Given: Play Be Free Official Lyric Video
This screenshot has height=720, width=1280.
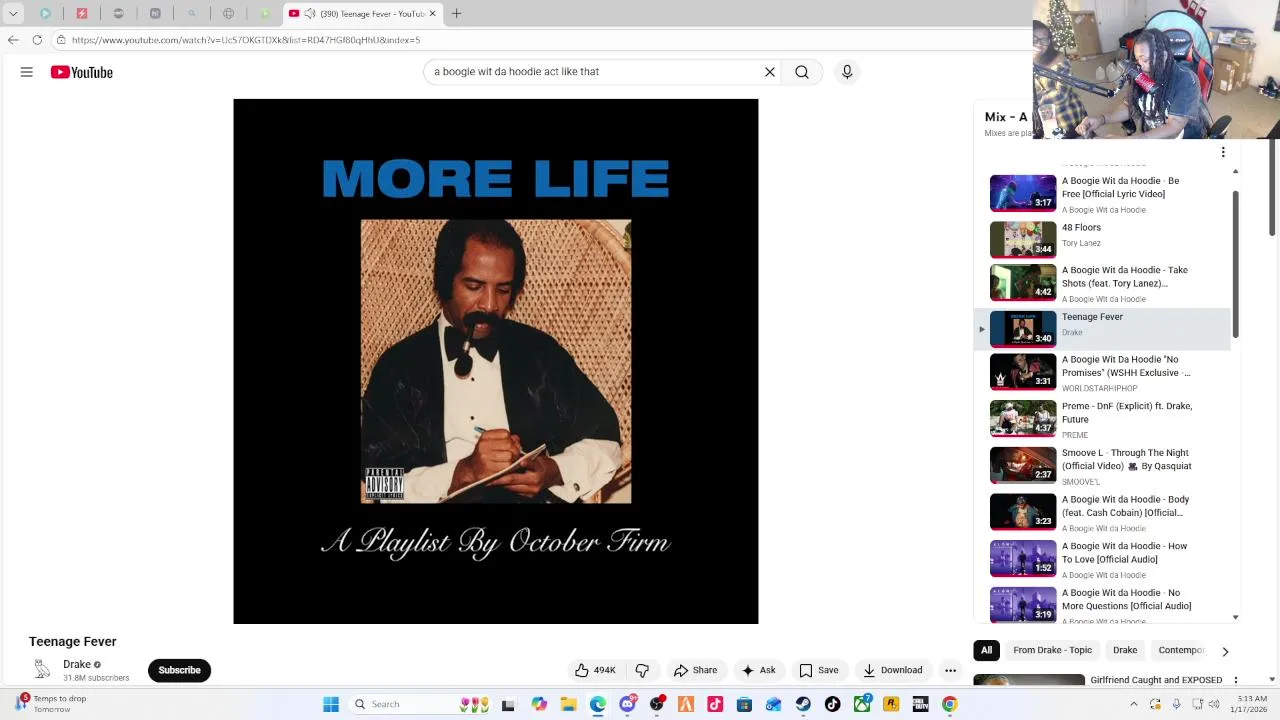Looking at the screenshot, I should [1102, 194].
